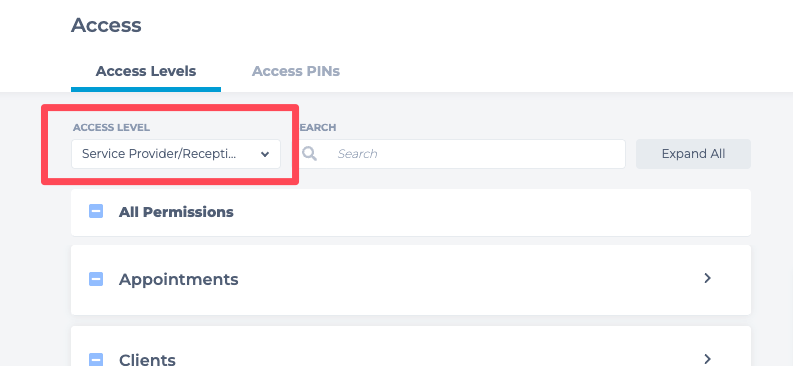Viewport: 793px width, 366px height.
Task: Toggle the Clients permissions checkbox
Action: point(96,359)
